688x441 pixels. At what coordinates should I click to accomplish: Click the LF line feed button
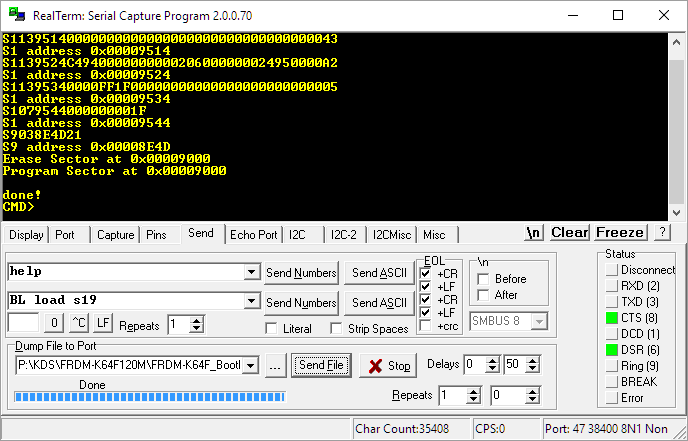[103, 324]
